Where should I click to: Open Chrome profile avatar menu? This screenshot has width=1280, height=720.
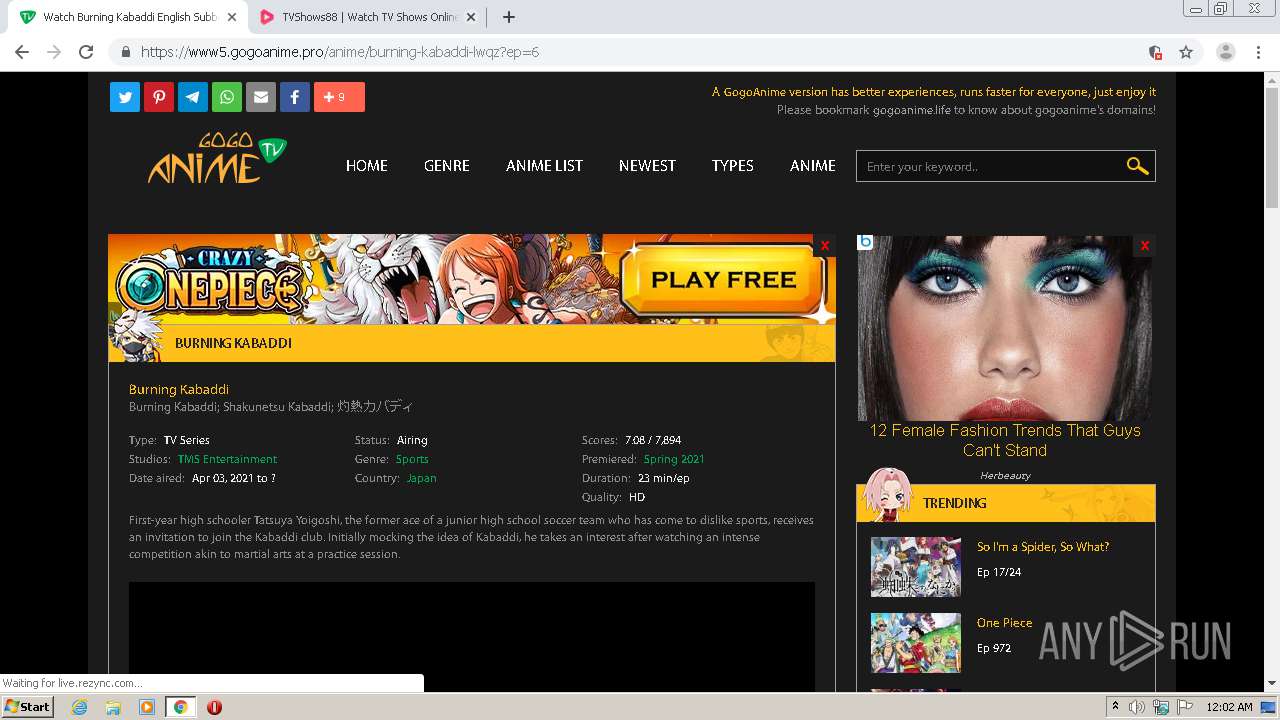1226,52
